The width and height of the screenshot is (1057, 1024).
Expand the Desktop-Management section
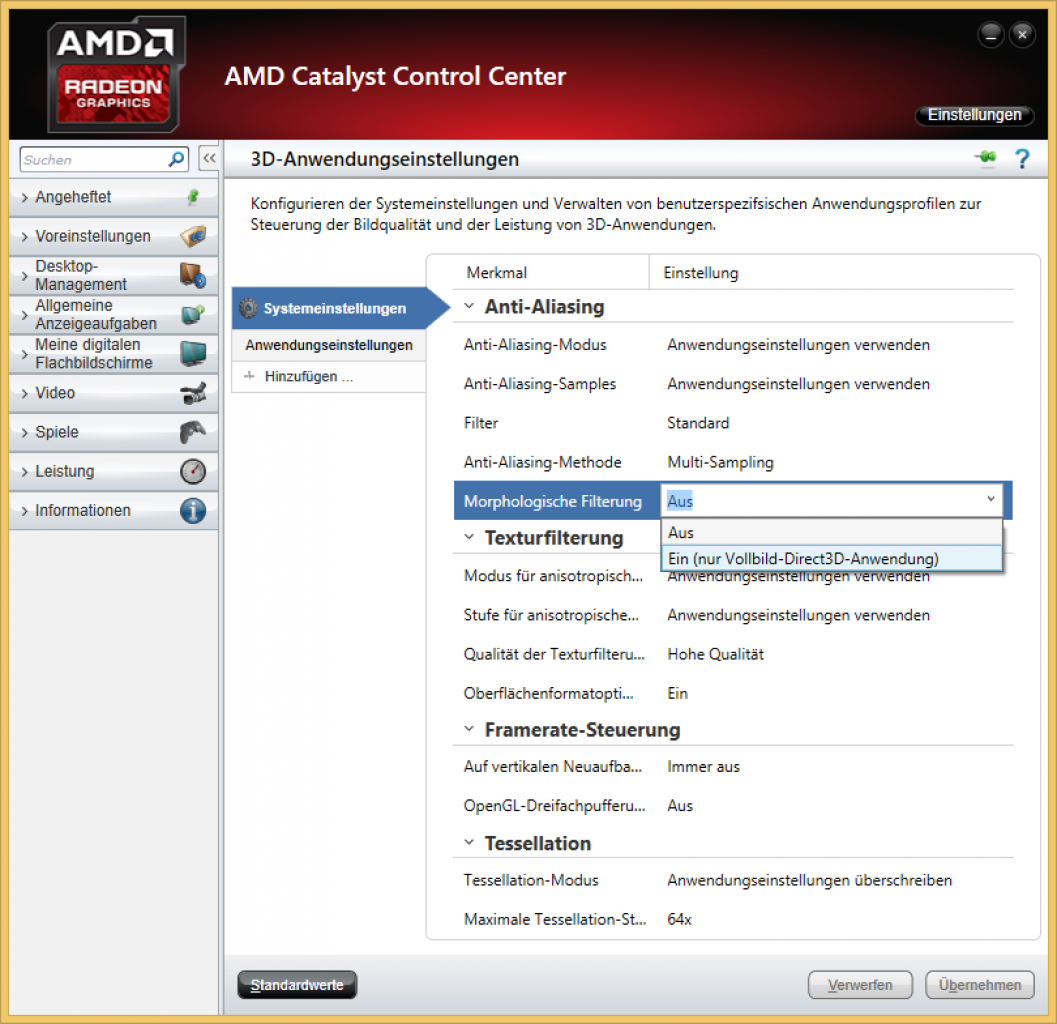click(x=25, y=276)
